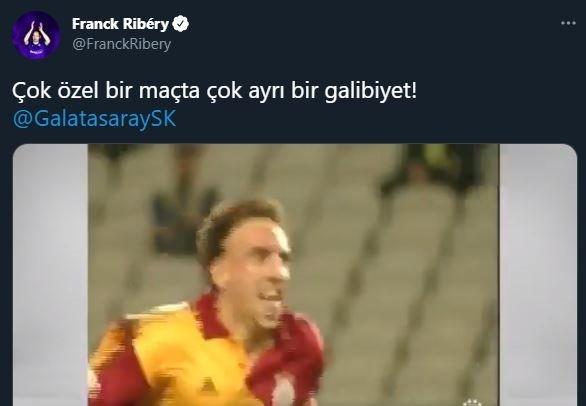
Task: Open the three-dot more options menu
Action: click(568, 23)
